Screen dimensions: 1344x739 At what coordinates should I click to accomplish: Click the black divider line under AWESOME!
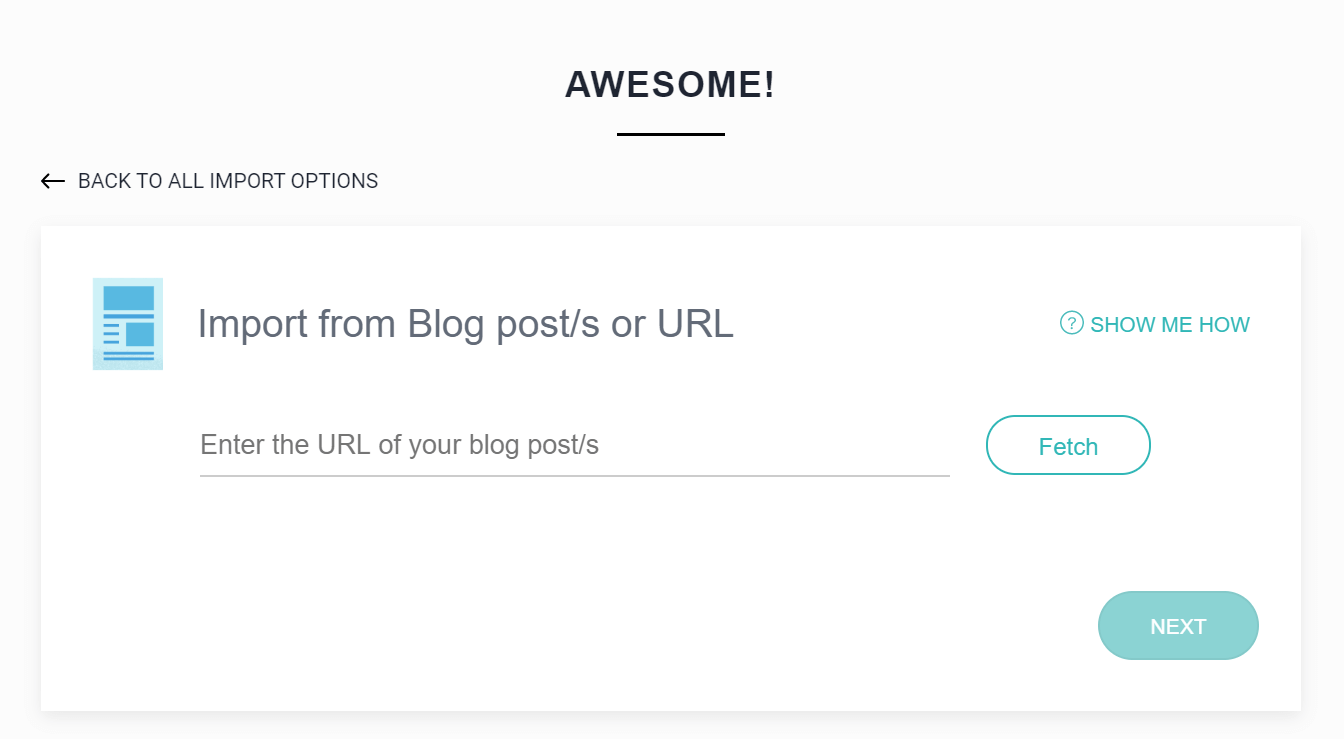(671, 134)
